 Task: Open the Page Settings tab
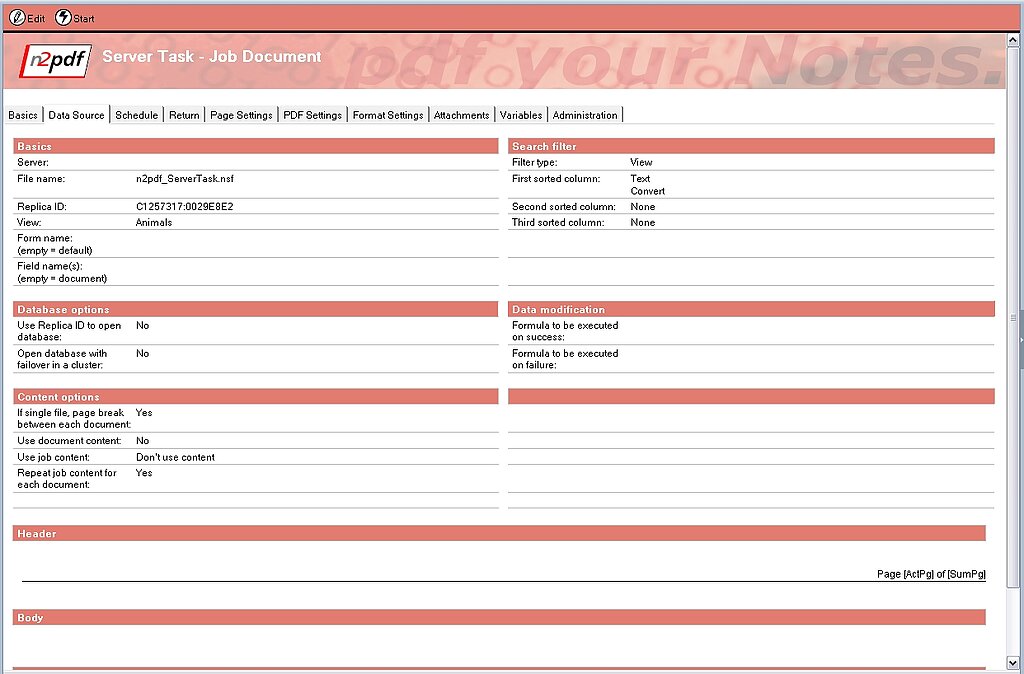(241, 115)
